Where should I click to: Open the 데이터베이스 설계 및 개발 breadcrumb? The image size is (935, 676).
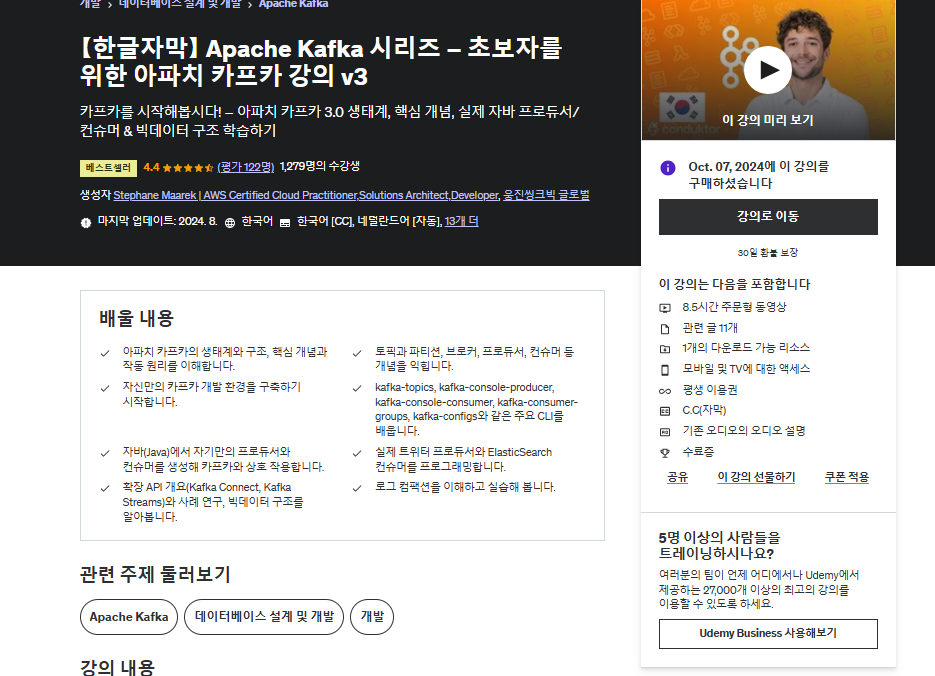pyautogui.click(x=180, y=4)
